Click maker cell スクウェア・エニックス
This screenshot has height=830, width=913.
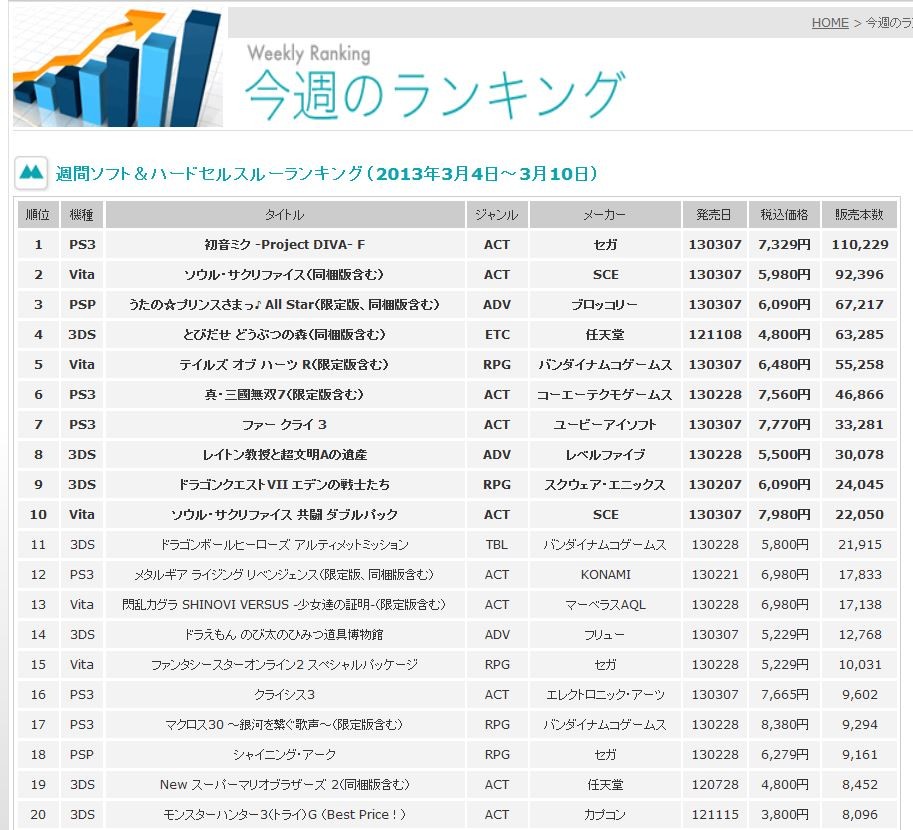[605, 485]
